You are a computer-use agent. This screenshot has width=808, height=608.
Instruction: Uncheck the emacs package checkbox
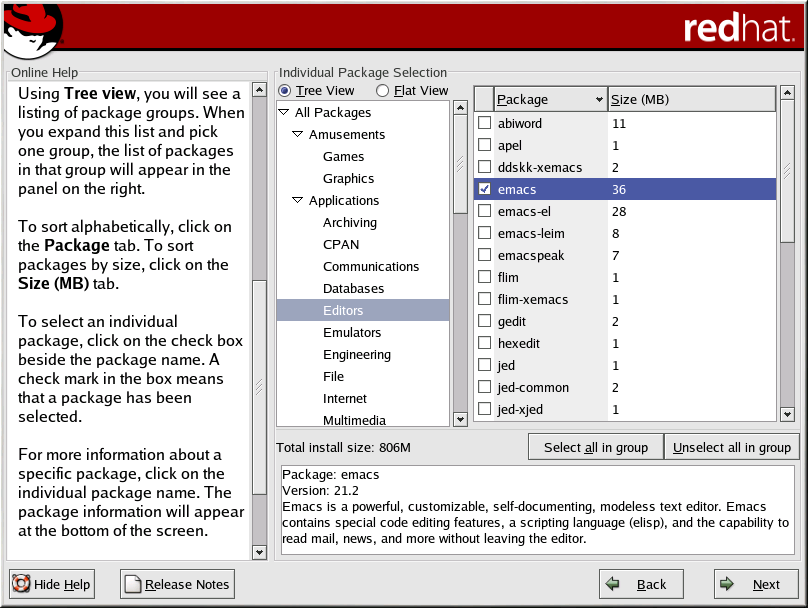click(485, 189)
